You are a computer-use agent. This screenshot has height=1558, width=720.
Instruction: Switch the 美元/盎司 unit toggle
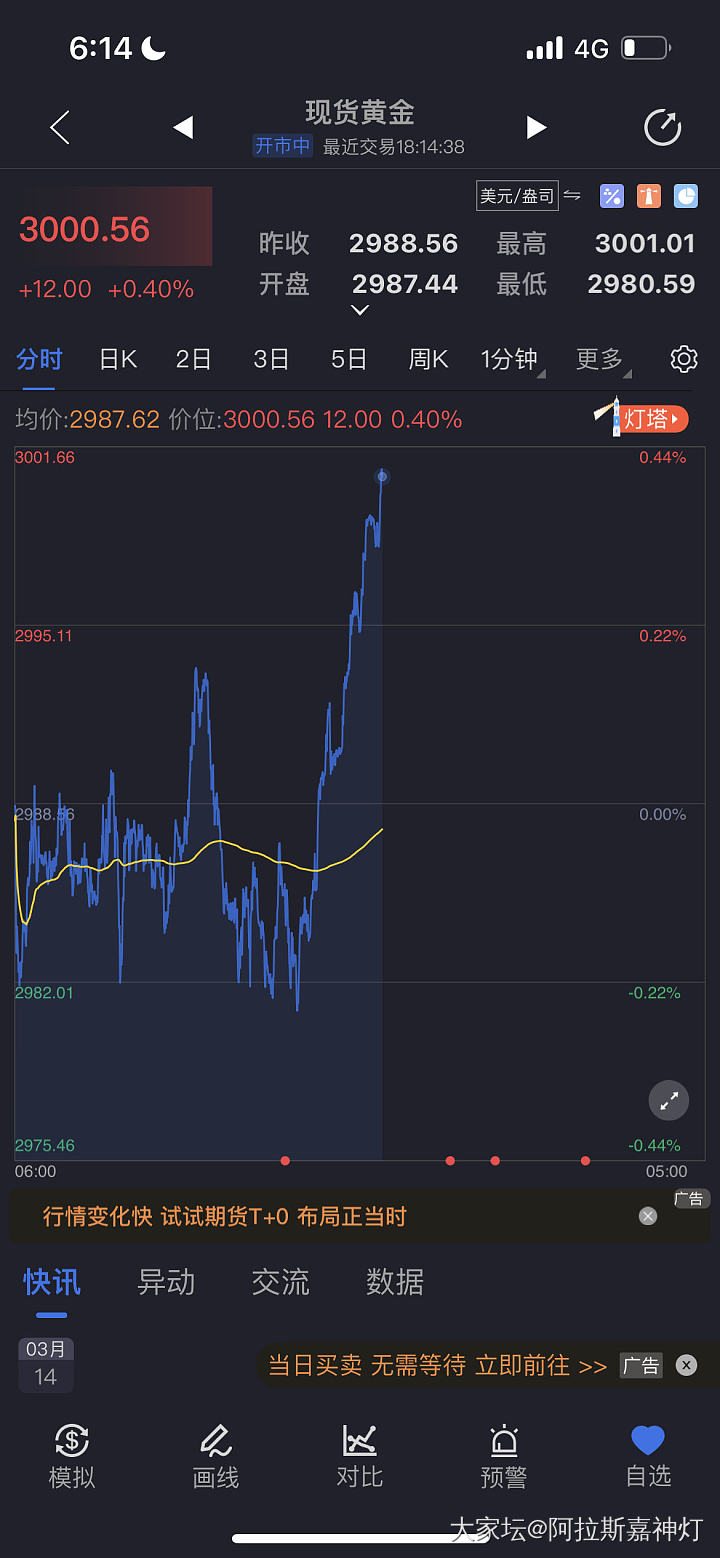[529, 196]
